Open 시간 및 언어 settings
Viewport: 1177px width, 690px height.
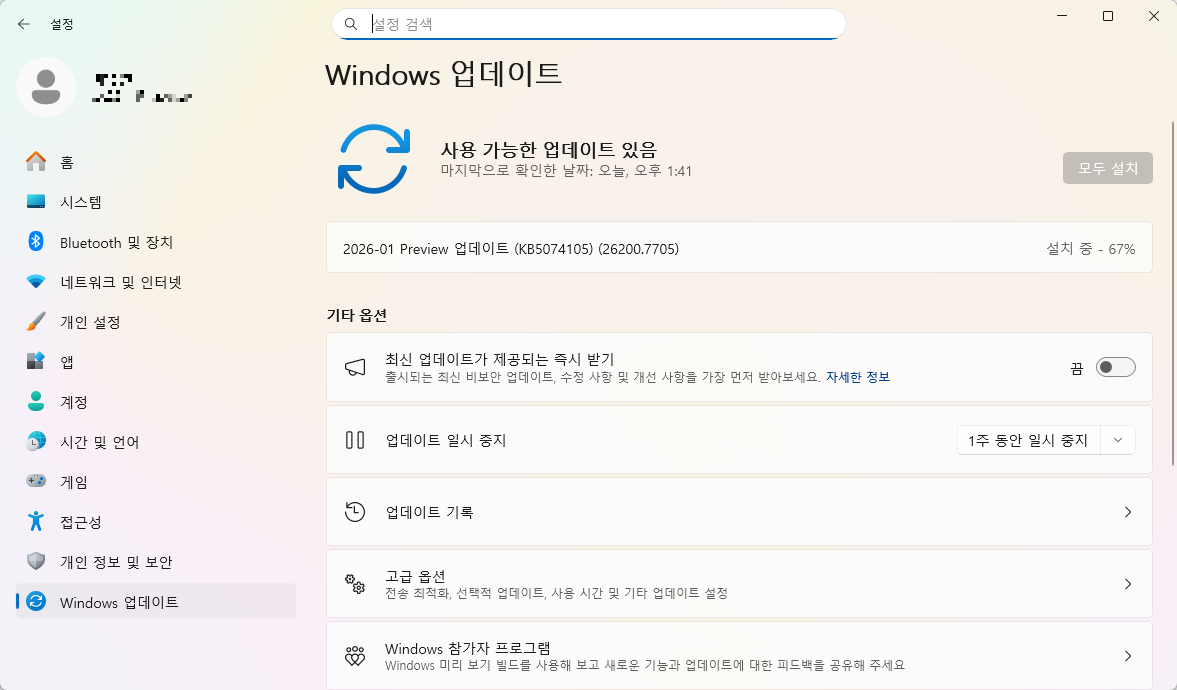click(x=155, y=441)
